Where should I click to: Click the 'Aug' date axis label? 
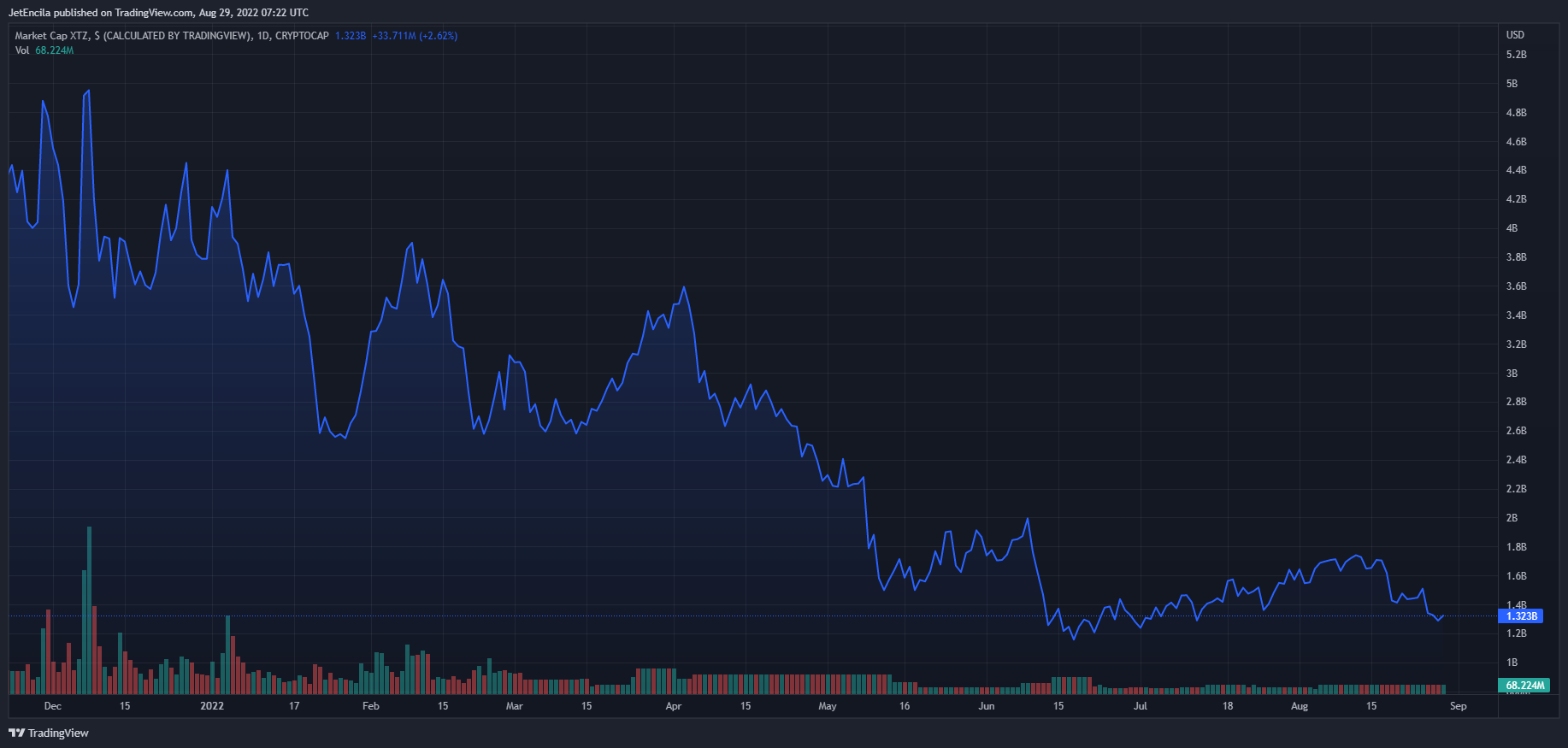coord(1300,706)
